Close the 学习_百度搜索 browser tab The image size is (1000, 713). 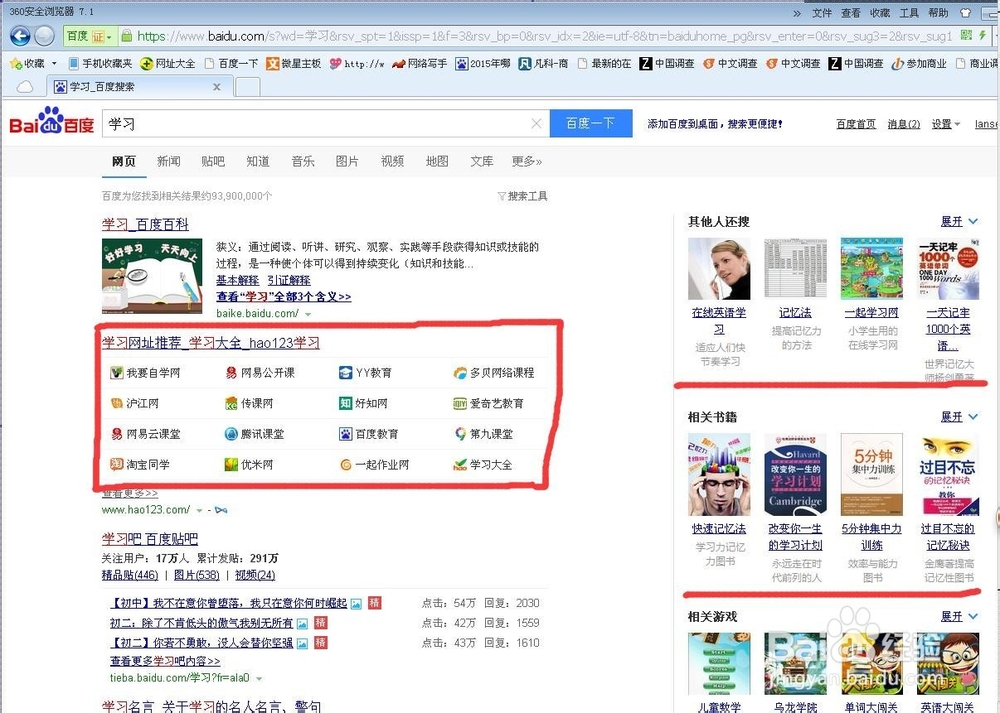(217, 87)
